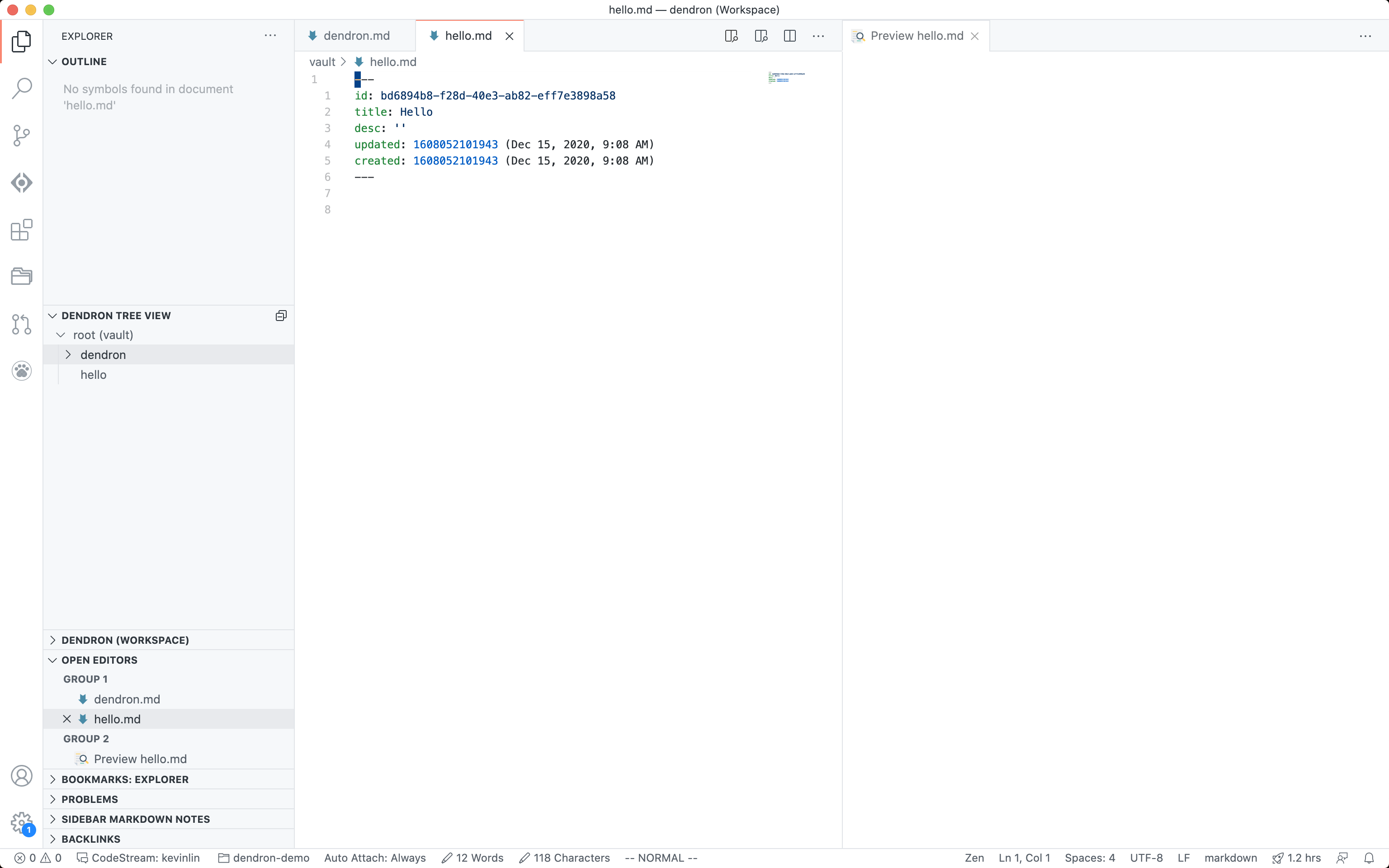Close the Preview hello.md tab
Screen dimensions: 1389x868
pos(974,36)
